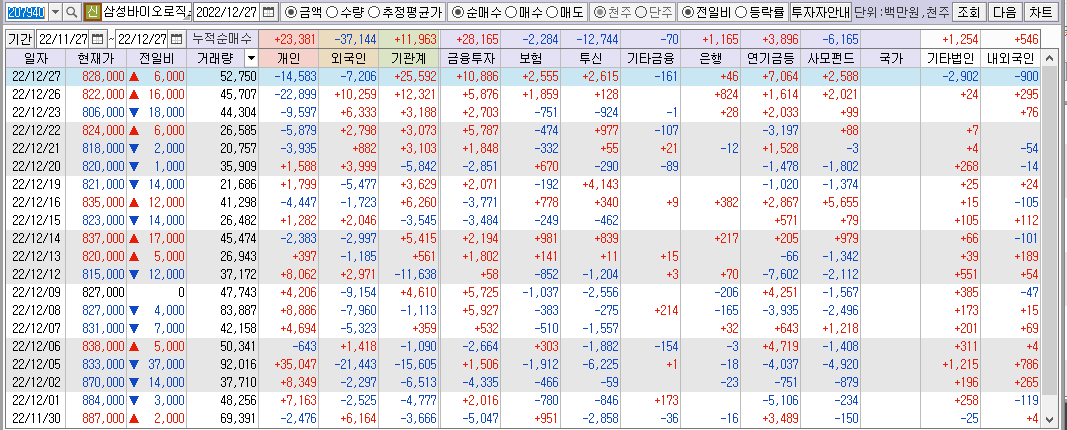Click the 개인 column header
This screenshot has height=430, width=1067.
[x=289, y=59]
